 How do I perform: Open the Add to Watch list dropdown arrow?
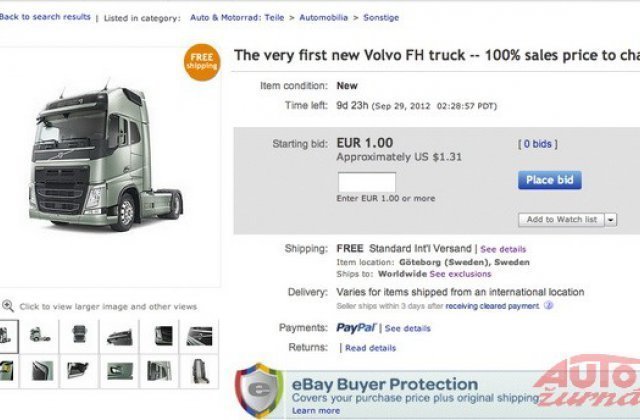point(610,219)
